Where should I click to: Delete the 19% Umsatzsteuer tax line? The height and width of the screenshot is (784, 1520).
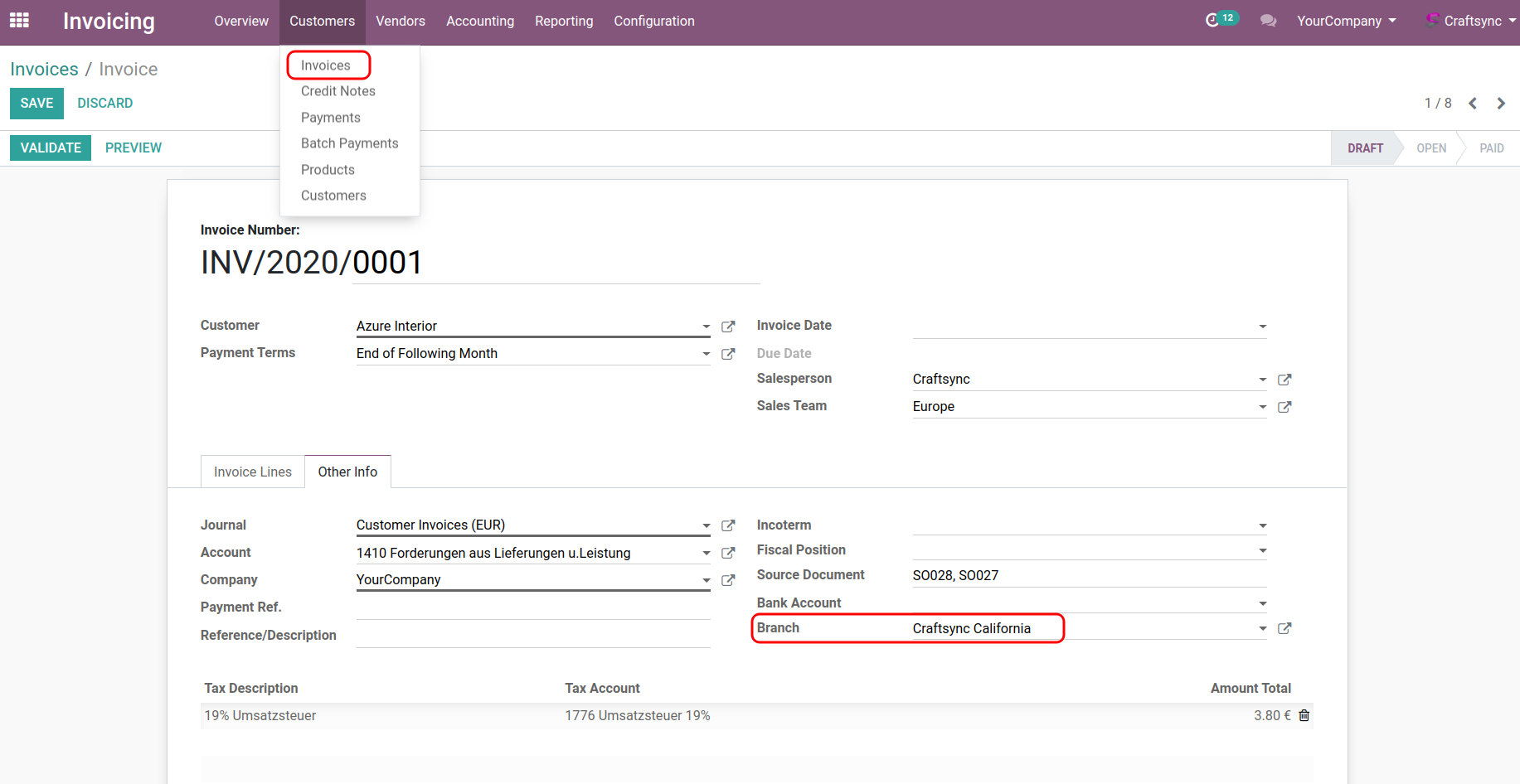(1304, 715)
